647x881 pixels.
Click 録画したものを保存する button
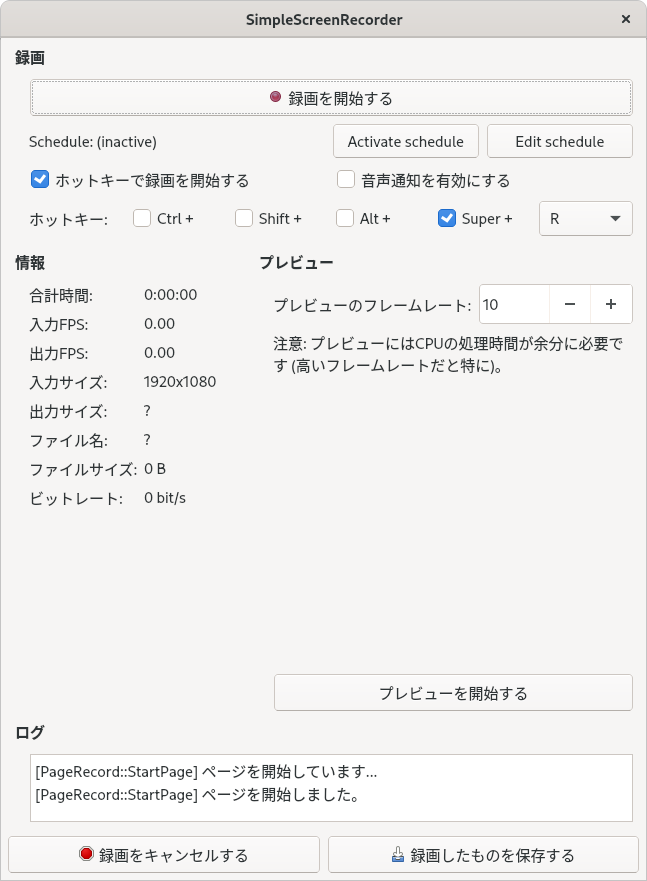click(484, 855)
